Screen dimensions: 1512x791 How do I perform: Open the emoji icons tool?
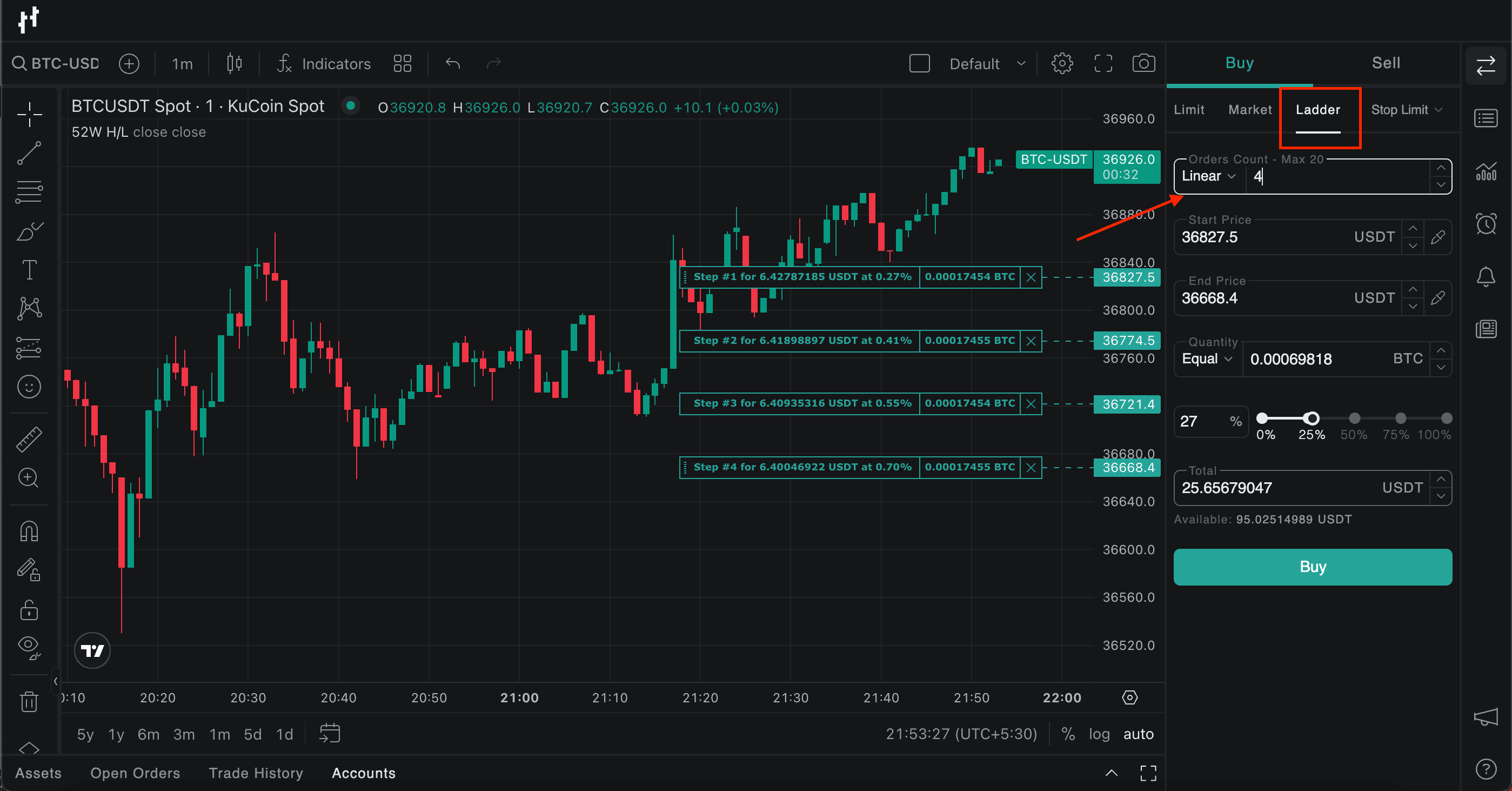[29, 387]
